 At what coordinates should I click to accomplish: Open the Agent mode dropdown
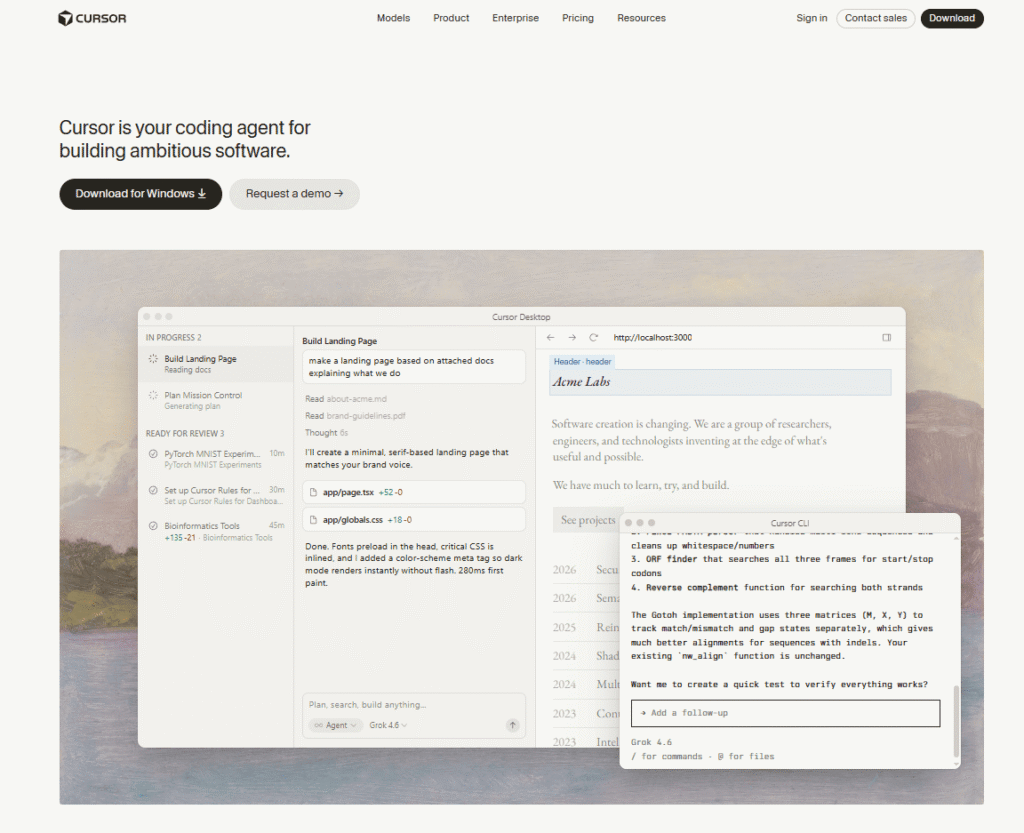click(336, 725)
